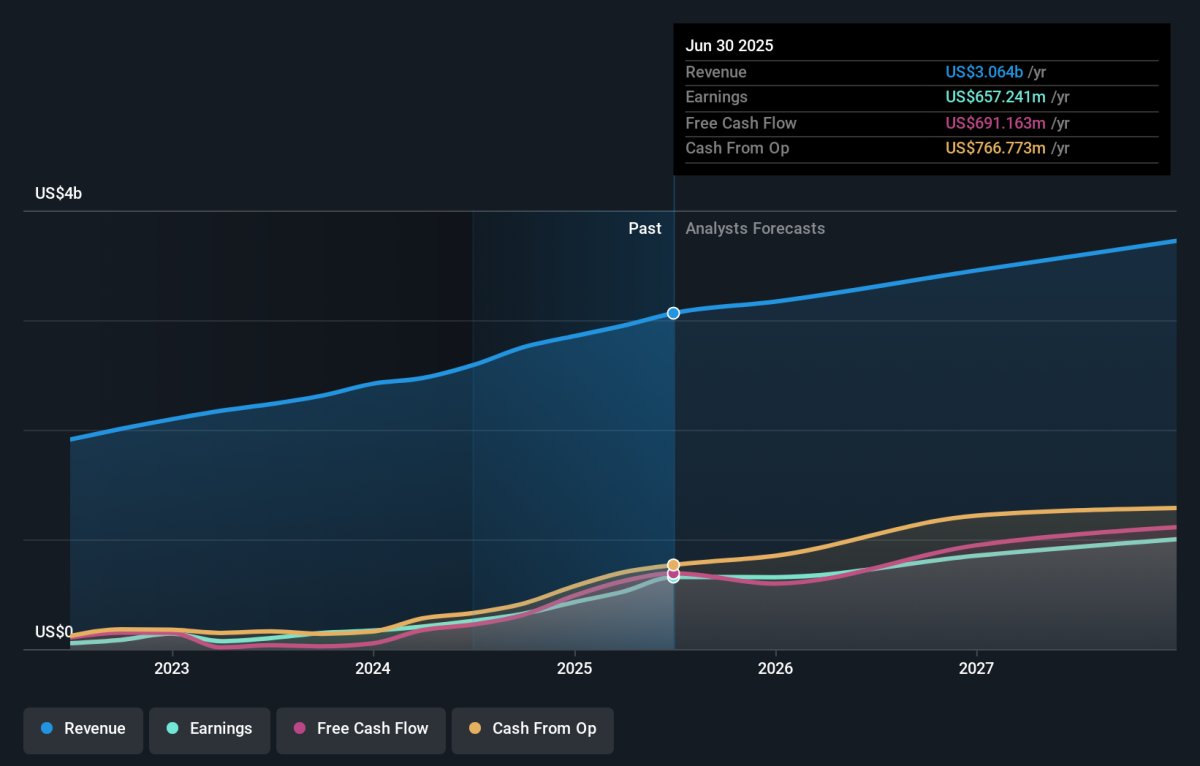1200x766 pixels.
Task: Toggle the Free Cash Flow legend label
Action: 372,729
